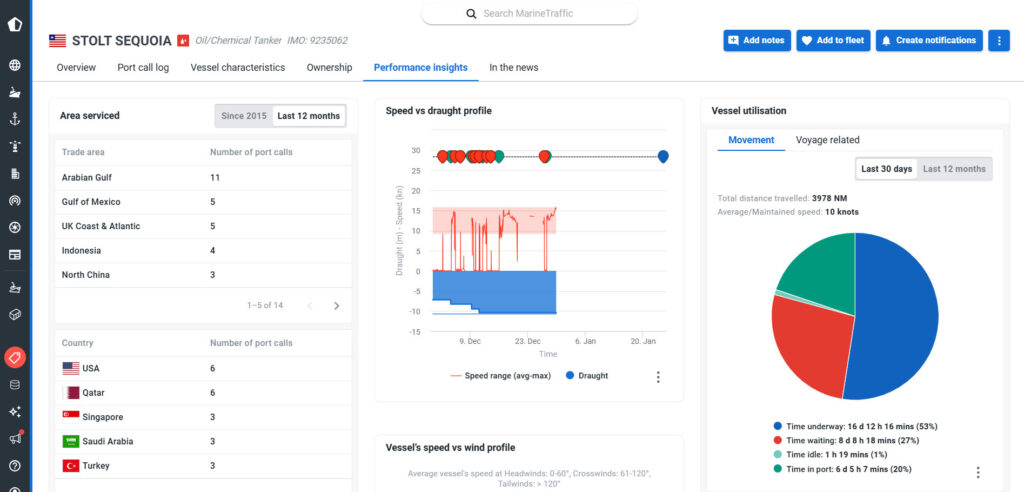Open the Vessel characteristics tab
The image size is (1024, 492).
tap(238, 67)
